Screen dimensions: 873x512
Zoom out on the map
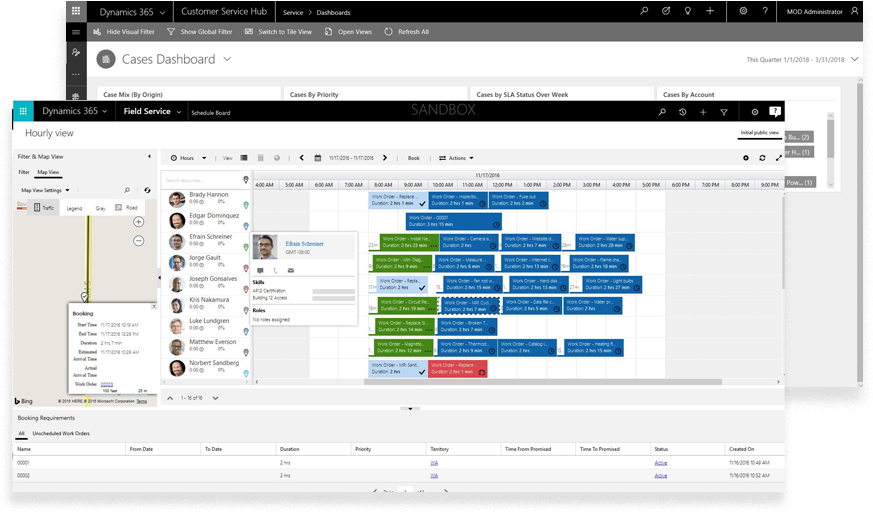139,240
